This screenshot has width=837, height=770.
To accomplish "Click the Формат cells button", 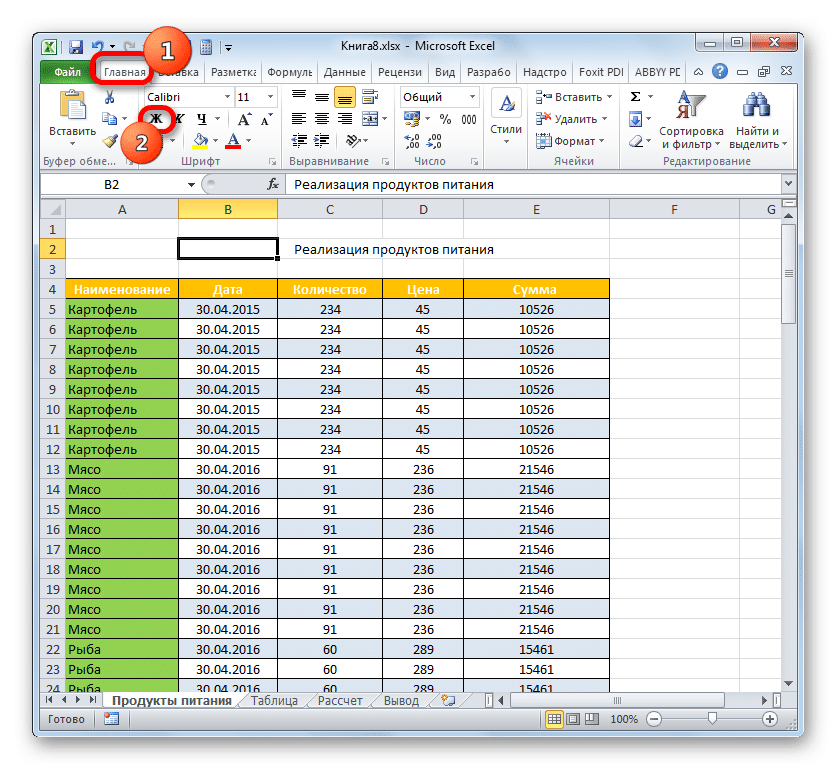I will (x=567, y=141).
